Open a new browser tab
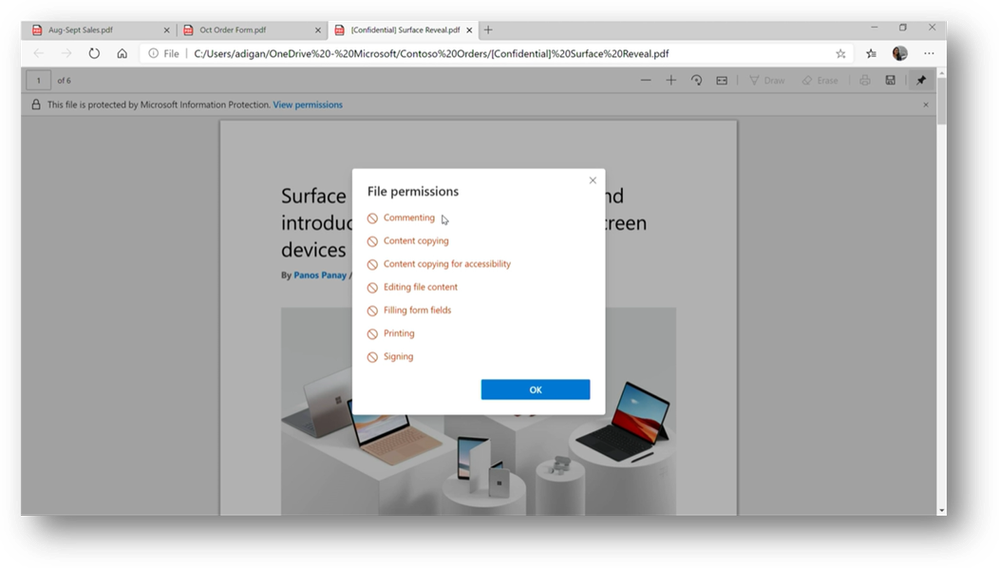This screenshot has width=999, height=568. pos(488,30)
